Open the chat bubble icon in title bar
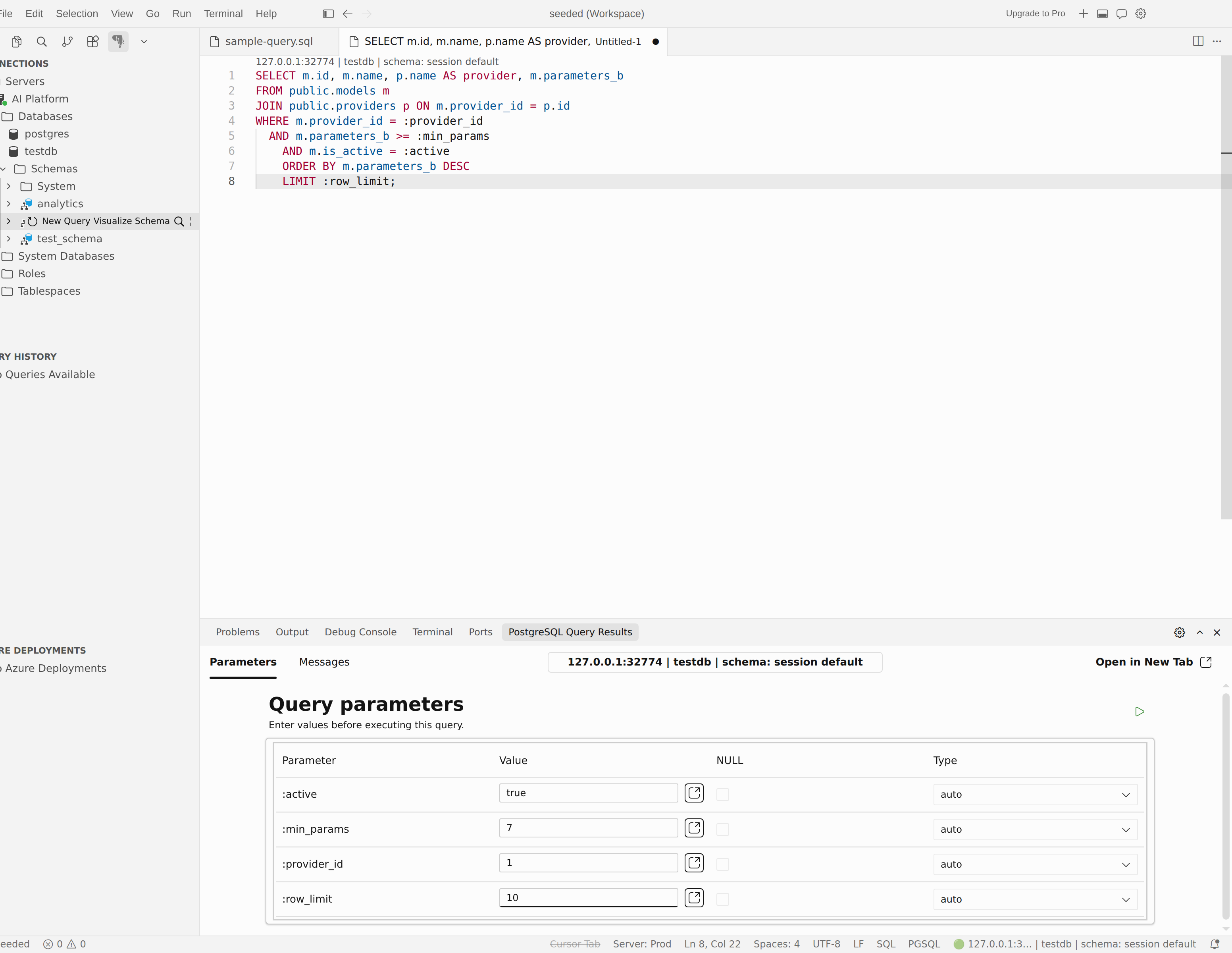This screenshot has width=1232, height=953. [x=1121, y=14]
